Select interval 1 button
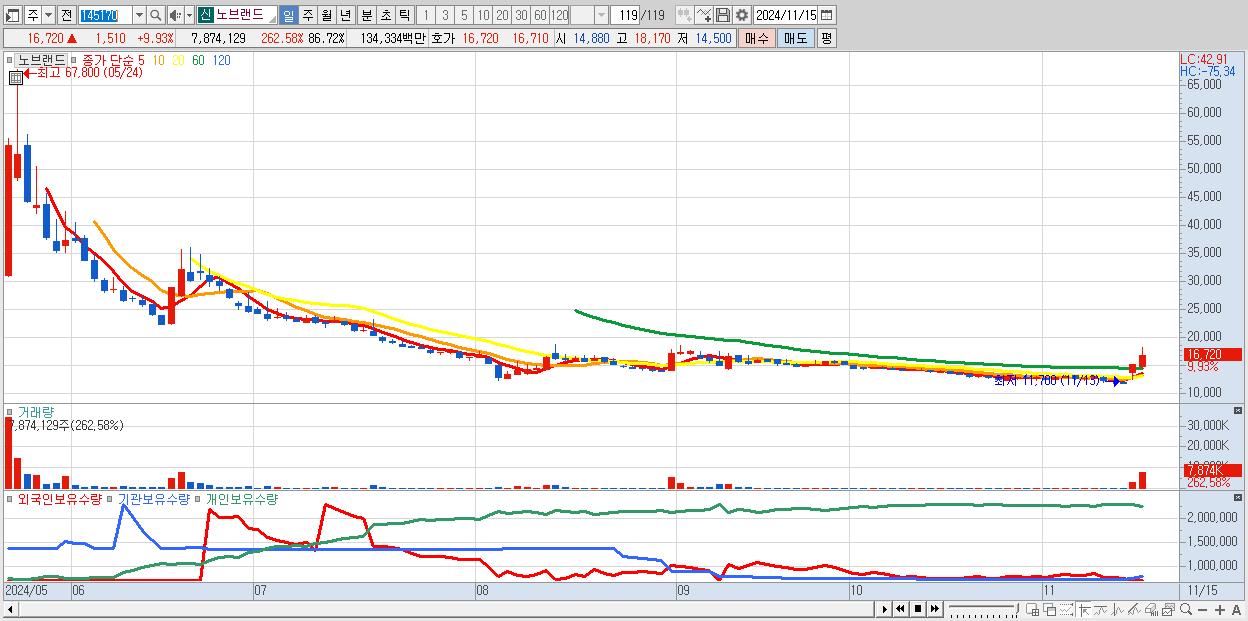The height and width of the screenshot is (621, 1248). point(426,15)
